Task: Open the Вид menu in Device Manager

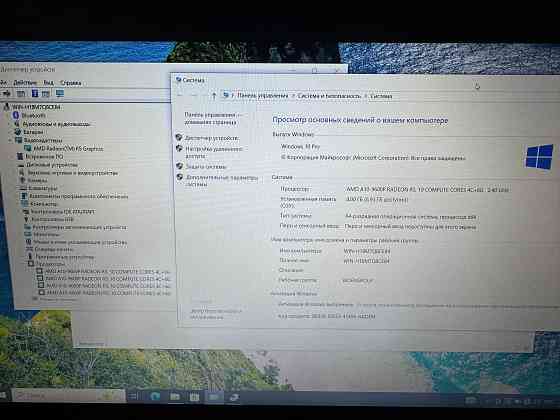Action: 48,83
